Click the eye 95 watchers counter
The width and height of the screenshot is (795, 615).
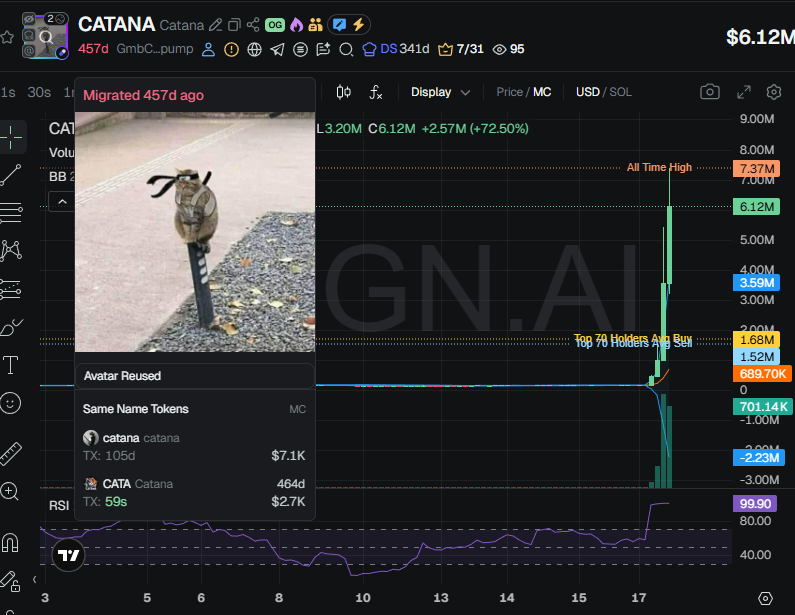tap(509, 49)
